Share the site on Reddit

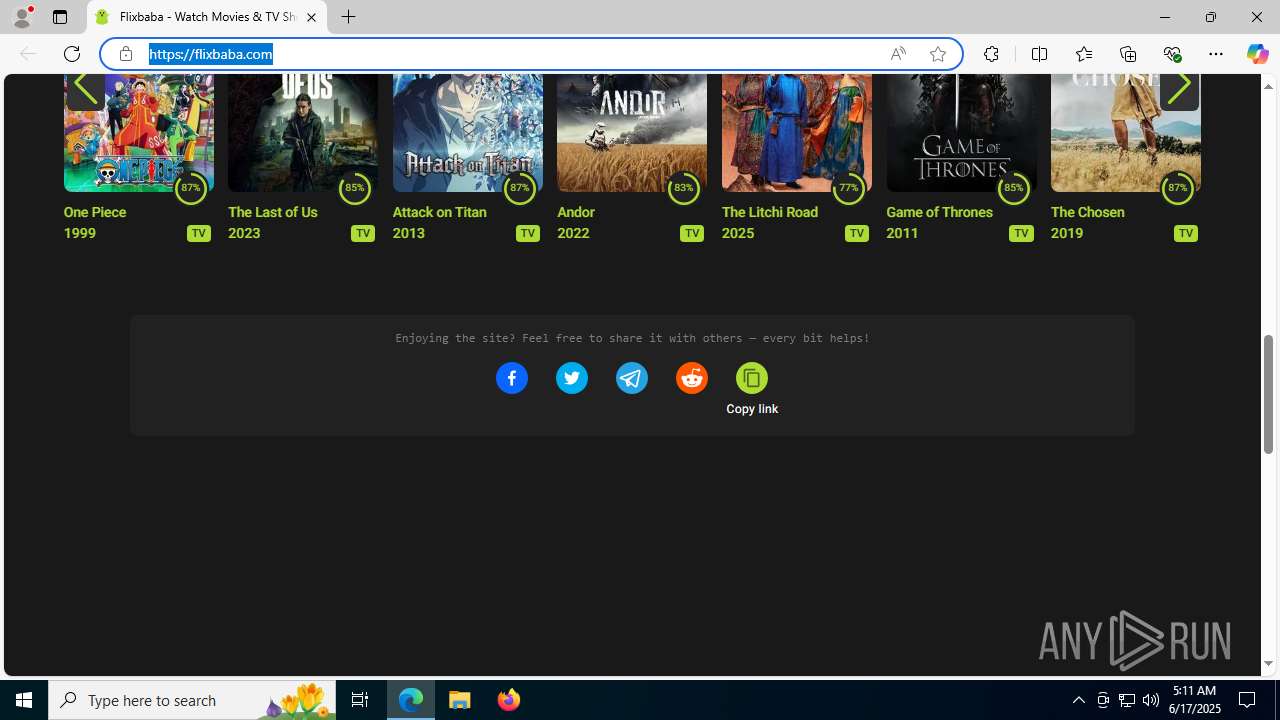(692, 378)
